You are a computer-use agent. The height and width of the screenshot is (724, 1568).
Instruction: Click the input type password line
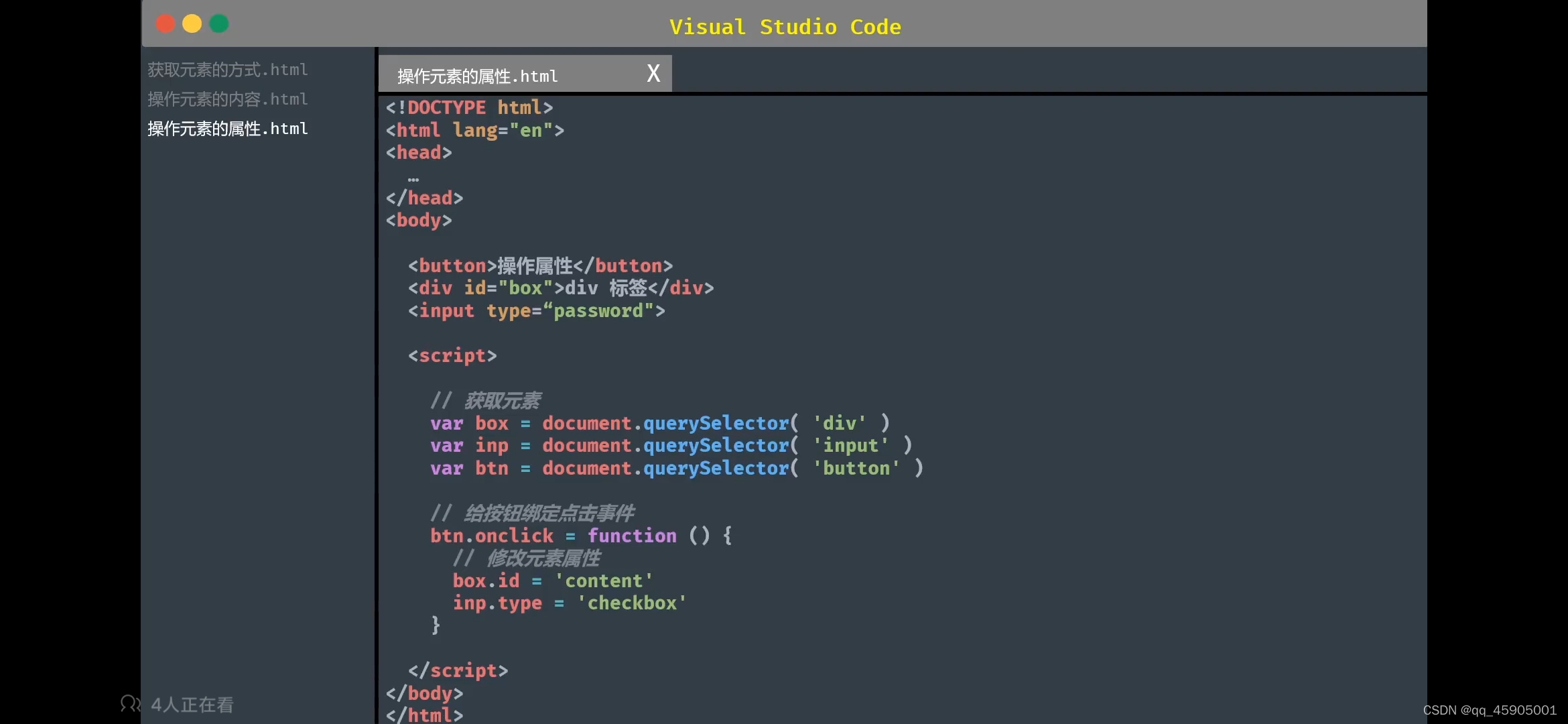[x=536, y=310]
